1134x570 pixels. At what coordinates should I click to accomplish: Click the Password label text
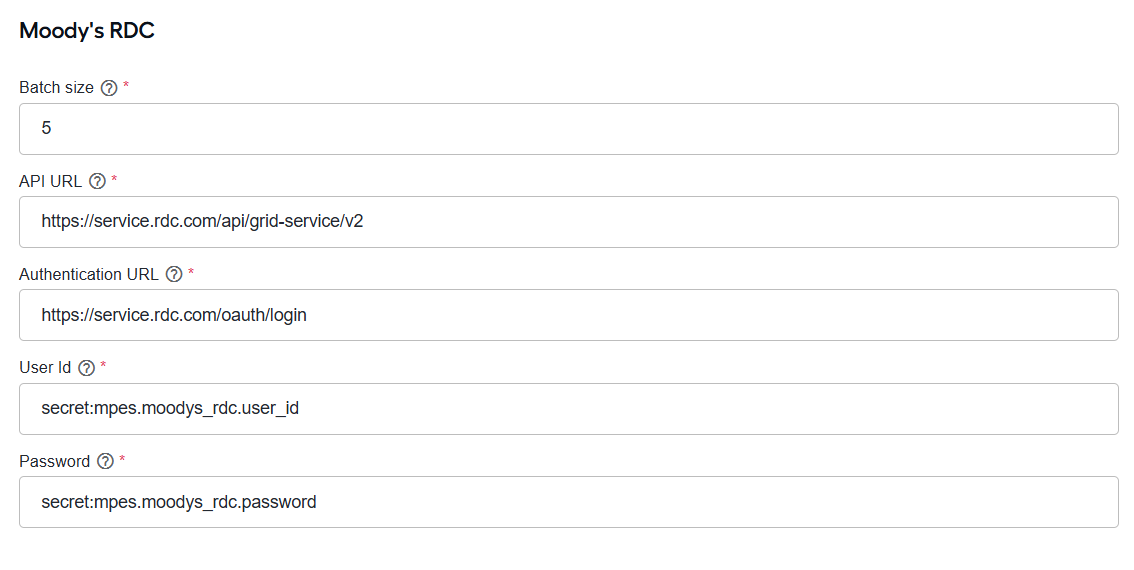(54, 461)
